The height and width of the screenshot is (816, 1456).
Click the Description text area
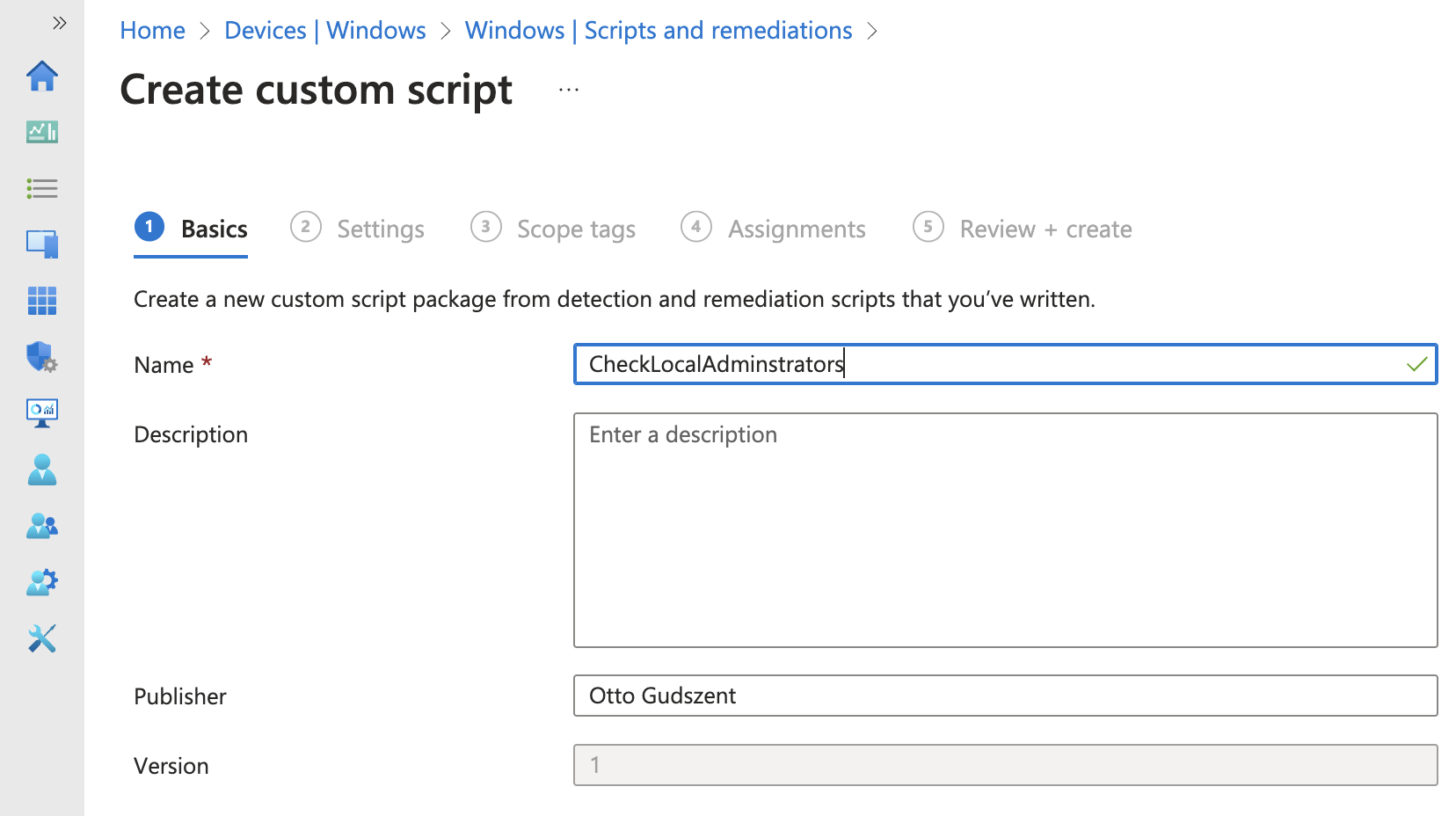pos(1005,530)
